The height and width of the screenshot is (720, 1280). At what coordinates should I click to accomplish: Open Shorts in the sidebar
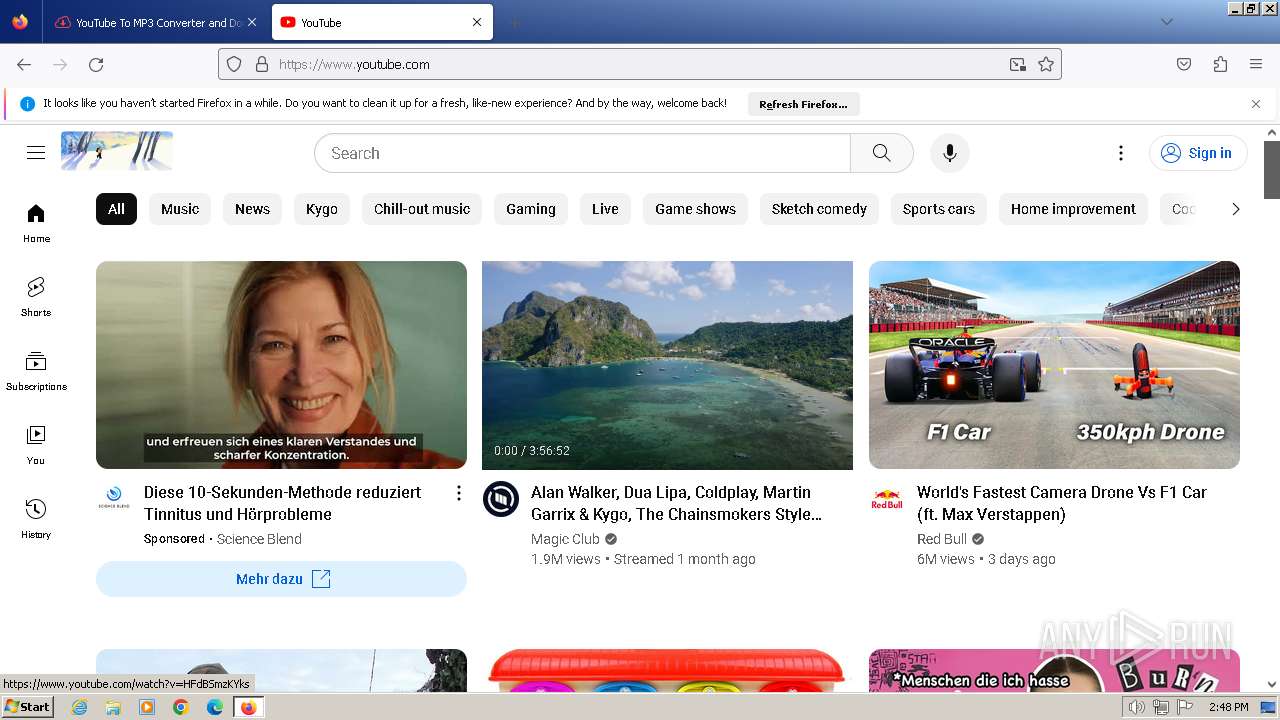(36, 297)
